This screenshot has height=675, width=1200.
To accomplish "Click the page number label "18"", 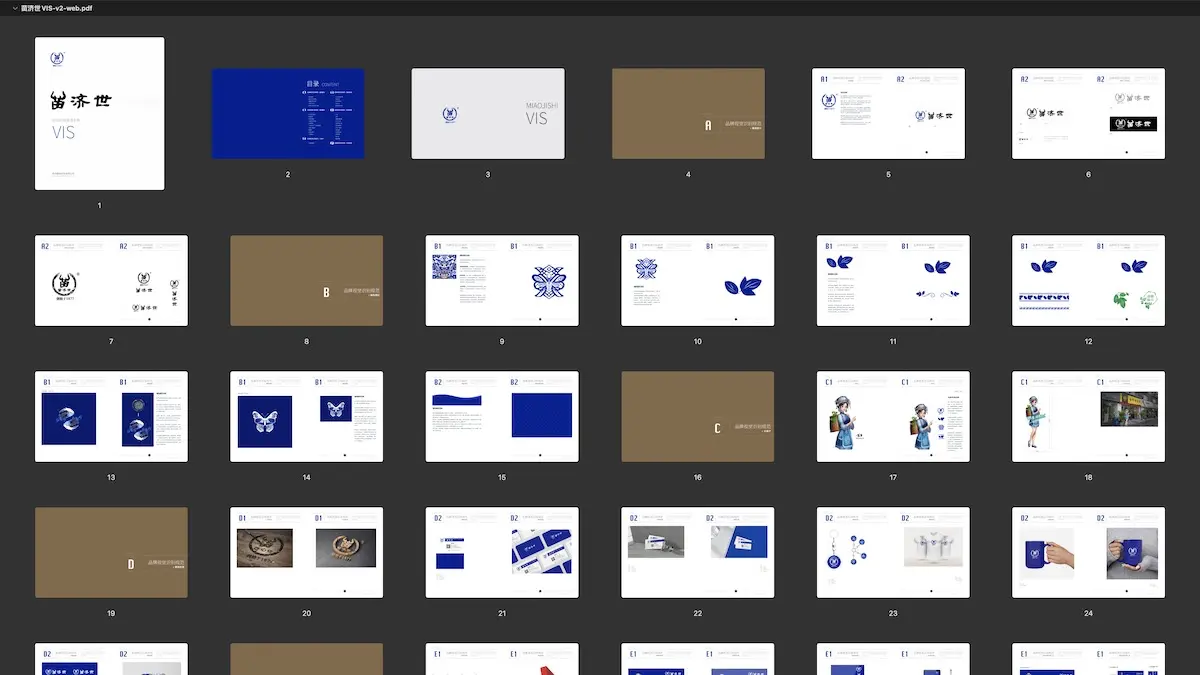I will 1088,477.
